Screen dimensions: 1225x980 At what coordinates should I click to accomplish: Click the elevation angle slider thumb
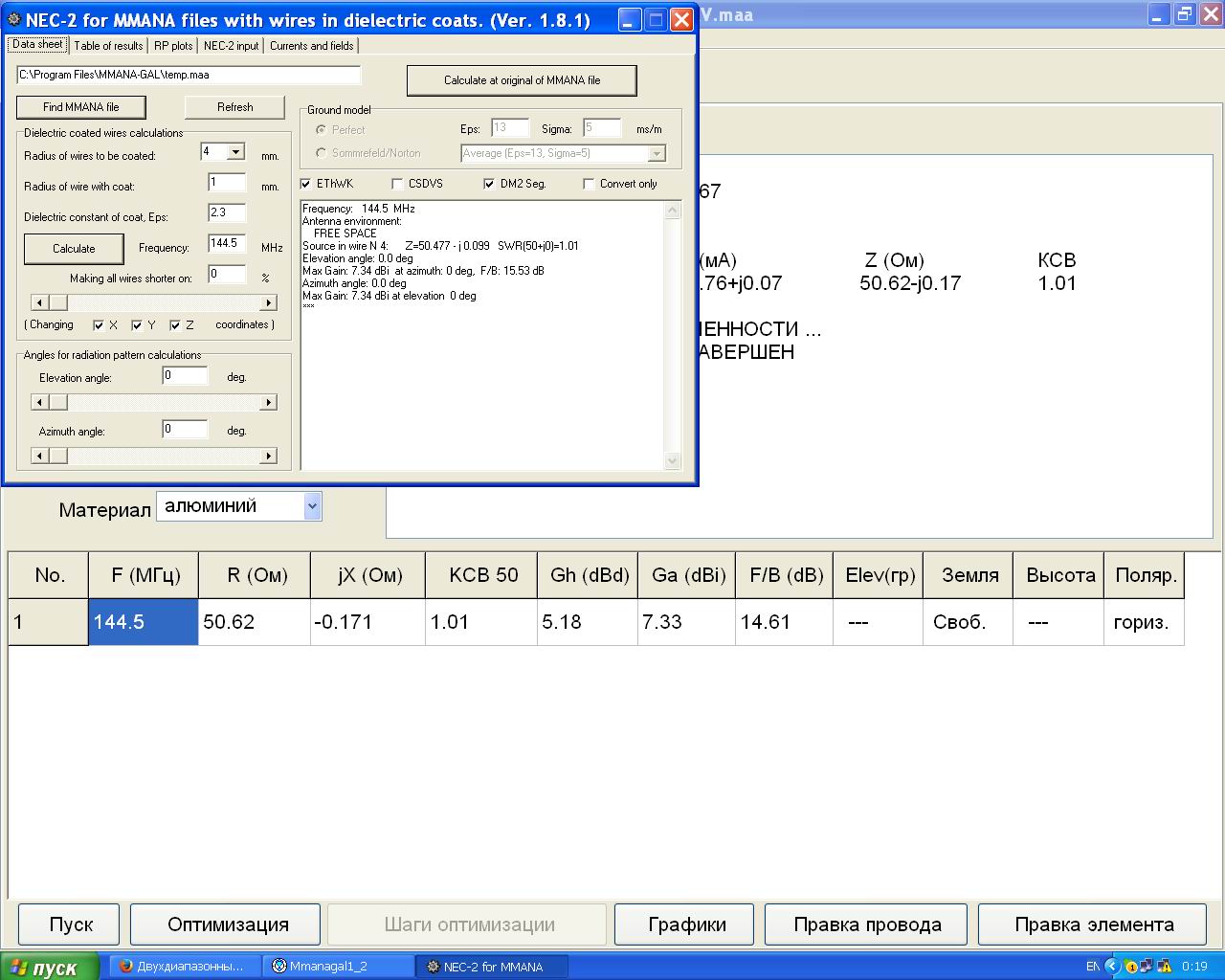(57, 403)
